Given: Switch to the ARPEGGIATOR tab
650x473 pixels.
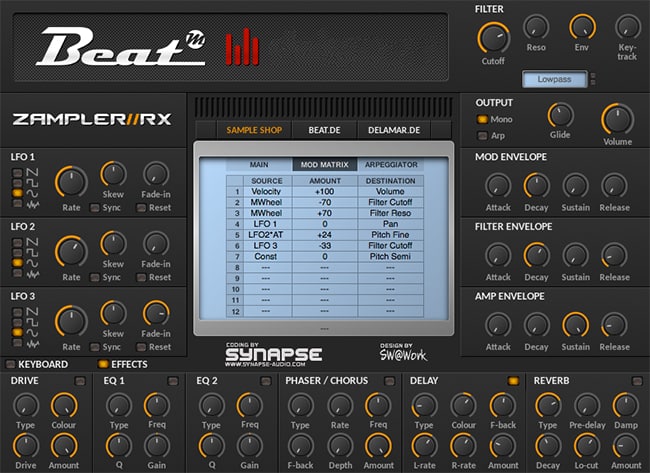Looking at the screenshot, I should pyautogui.click(x=391, y=165).
